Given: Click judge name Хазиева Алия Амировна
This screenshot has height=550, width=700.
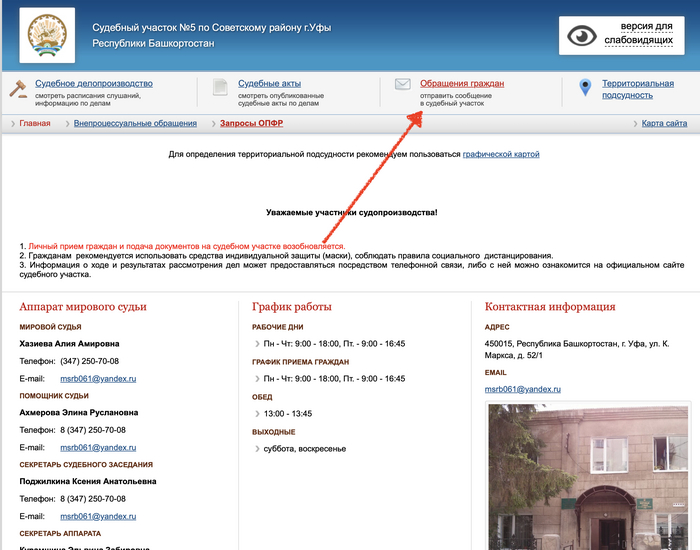Looking at the screenshot, I should [69, 344].
